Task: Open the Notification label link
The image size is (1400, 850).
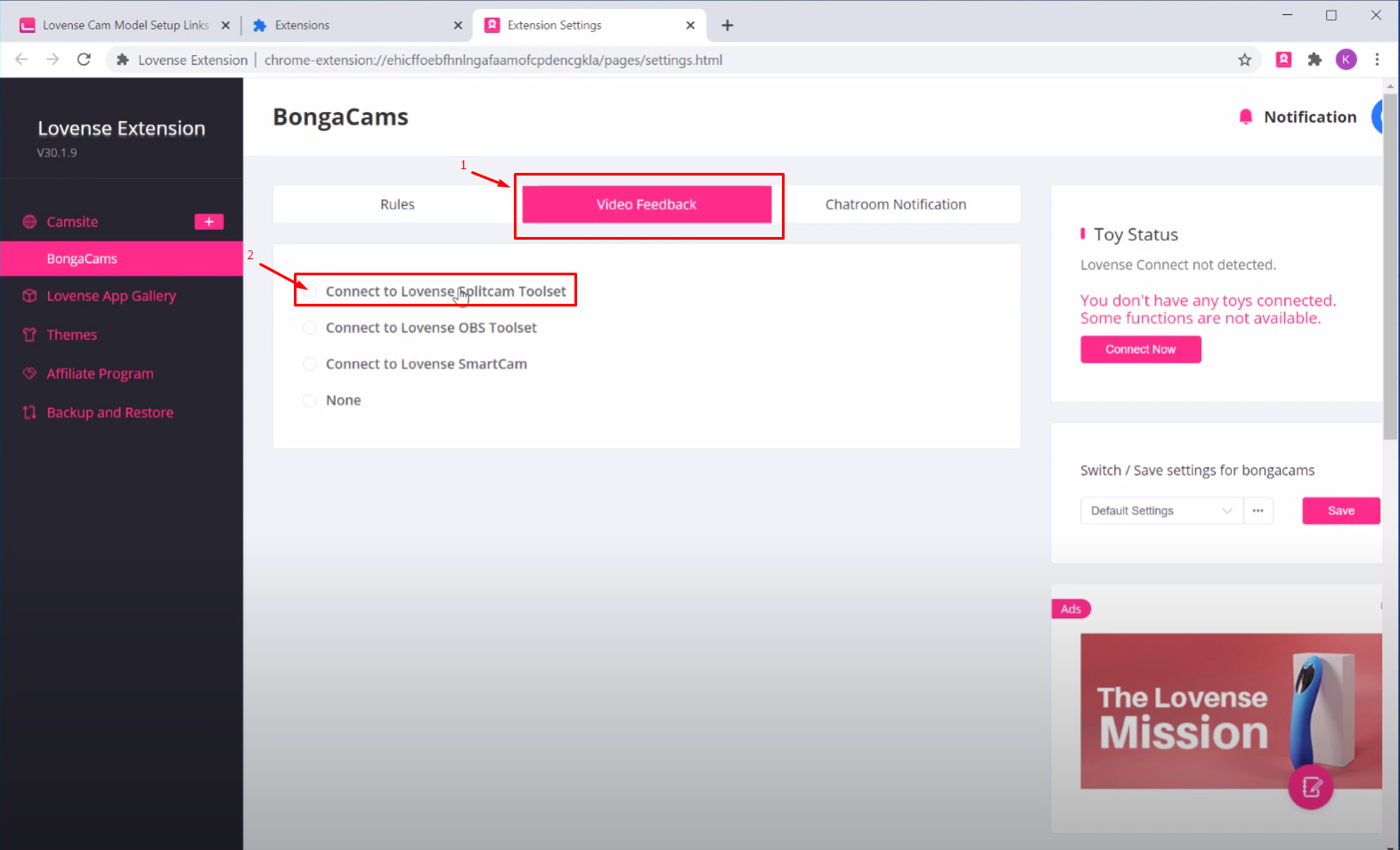Action: point(1310,117)
